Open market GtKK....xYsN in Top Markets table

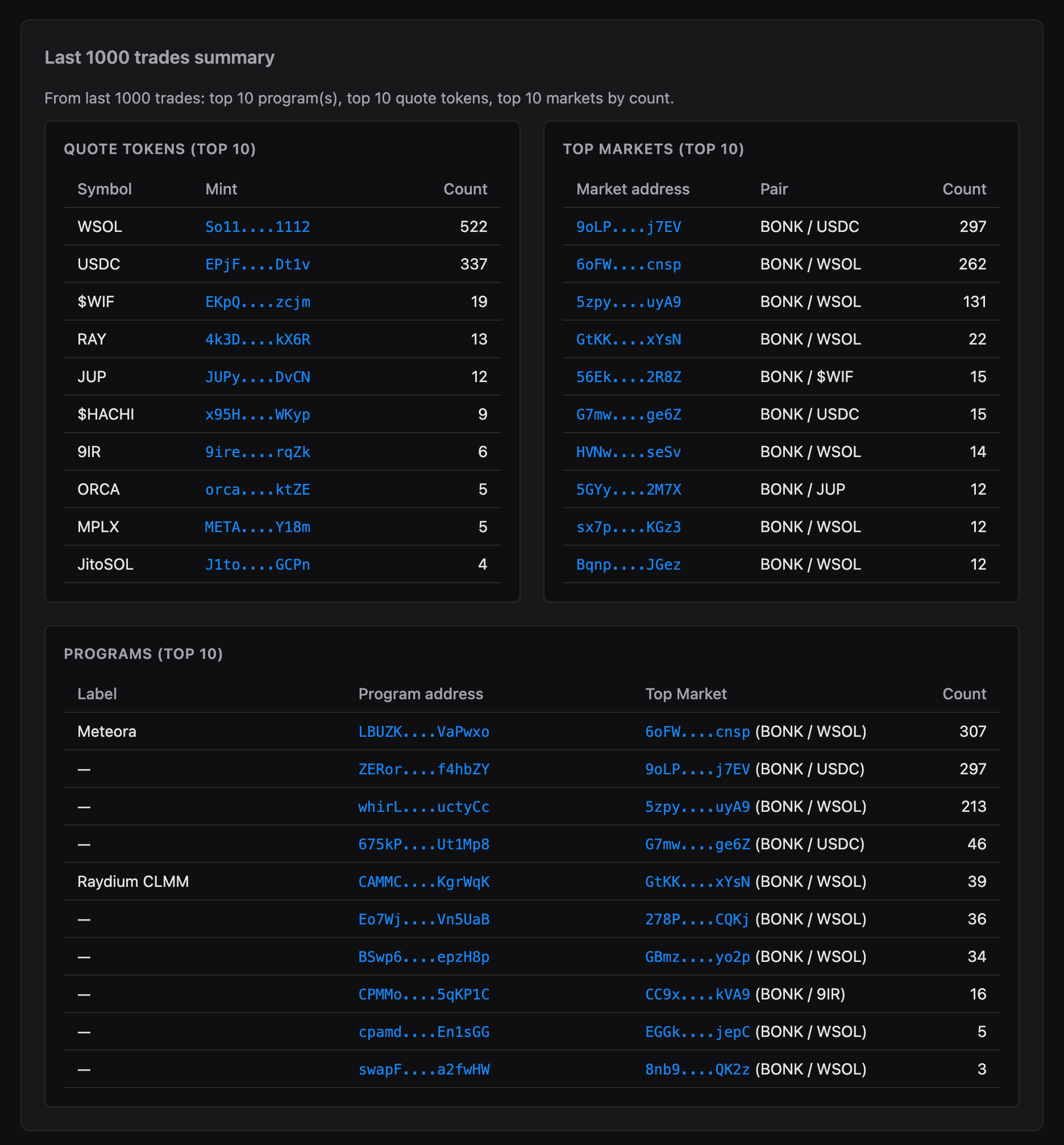tap(629, 339)
